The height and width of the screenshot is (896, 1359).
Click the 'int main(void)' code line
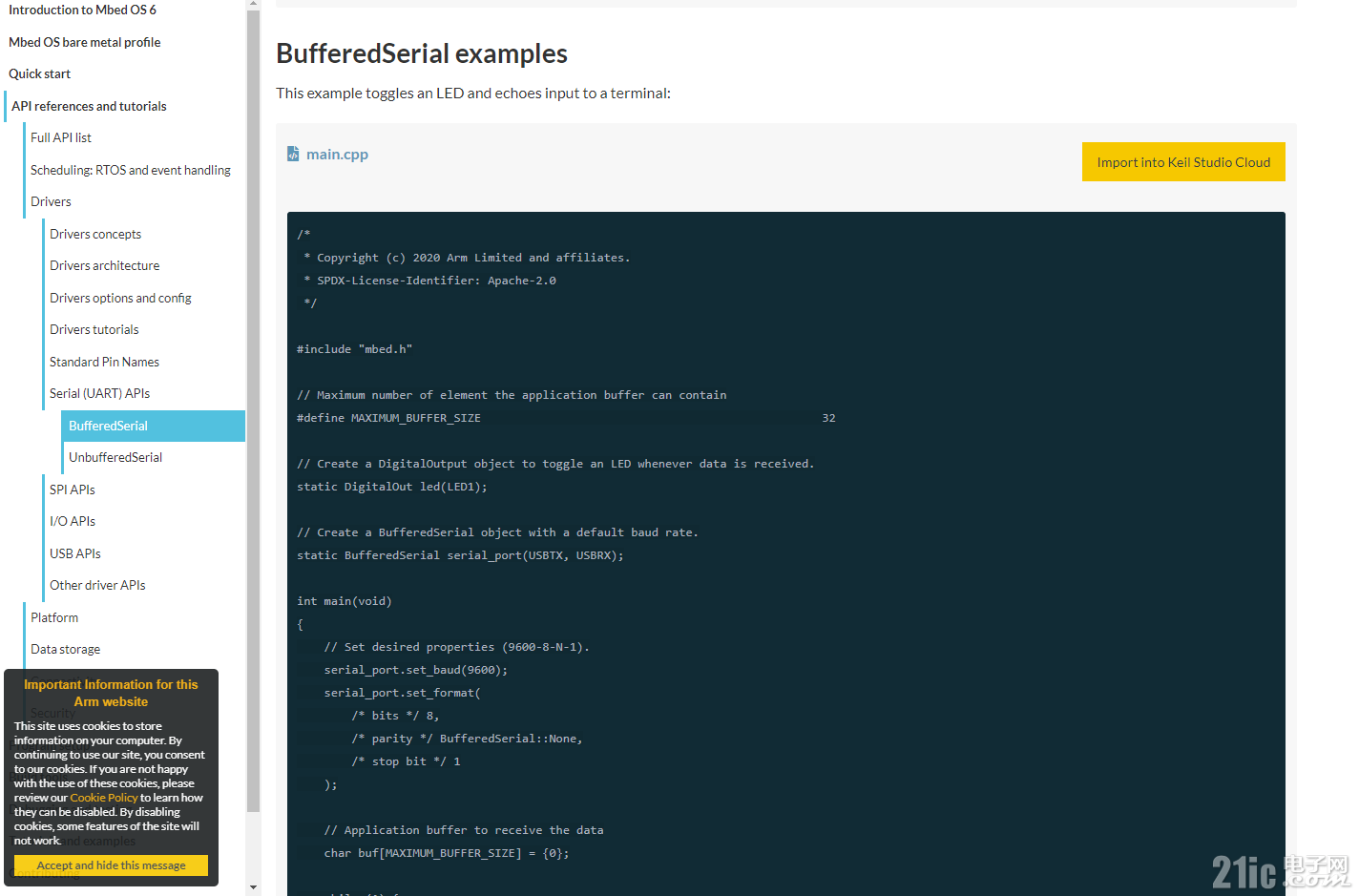[344, 601]
